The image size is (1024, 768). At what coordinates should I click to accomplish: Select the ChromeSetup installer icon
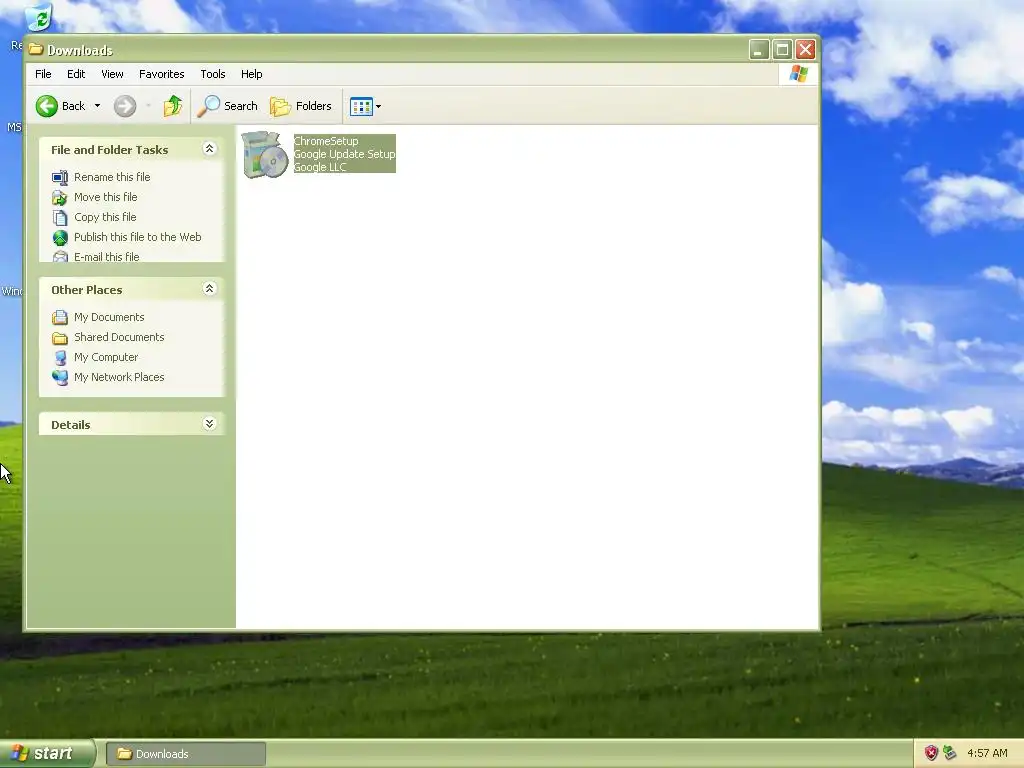pos(264,154)
